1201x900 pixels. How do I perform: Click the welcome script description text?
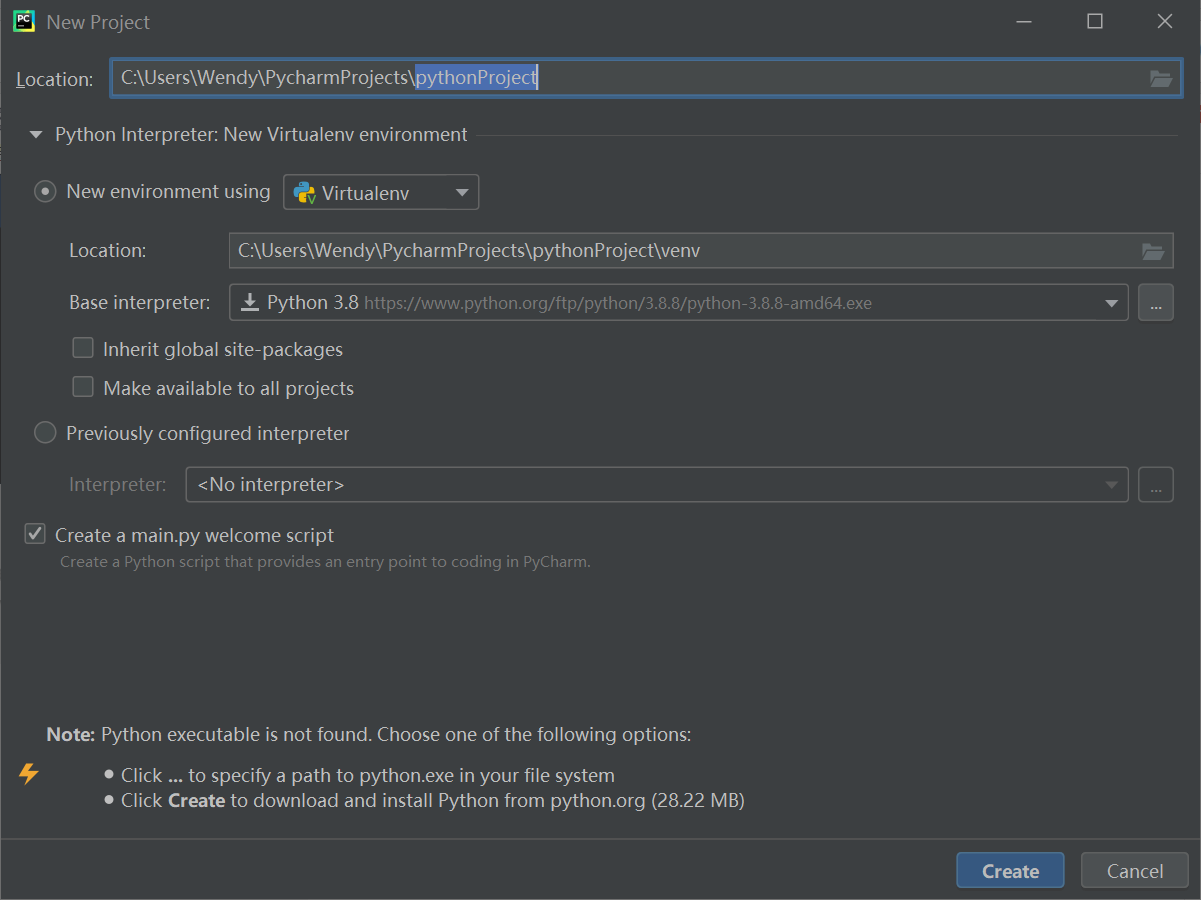(x=325, y=562)
